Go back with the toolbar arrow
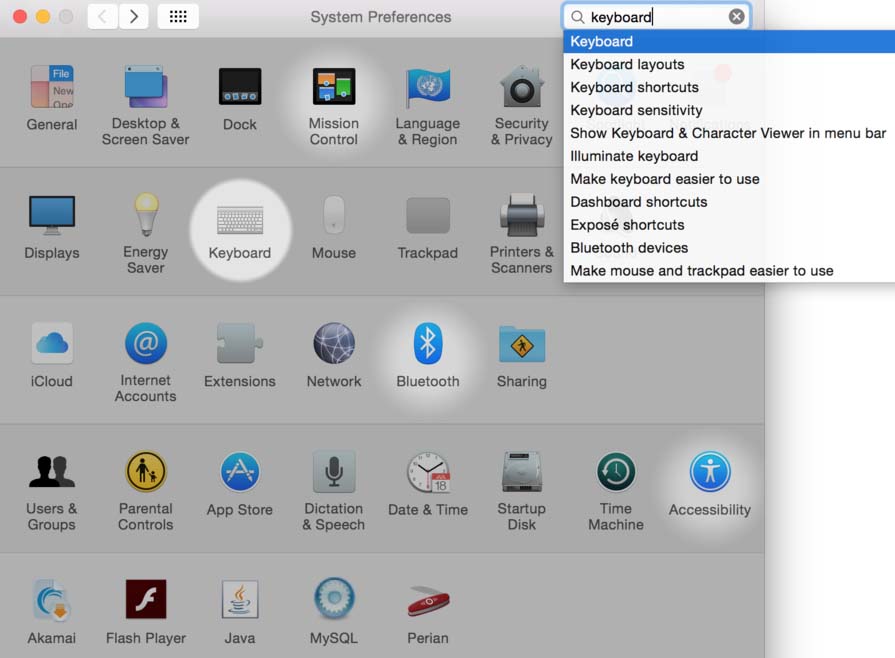This screenshot has height=658, width=895. tap(103, 17)
